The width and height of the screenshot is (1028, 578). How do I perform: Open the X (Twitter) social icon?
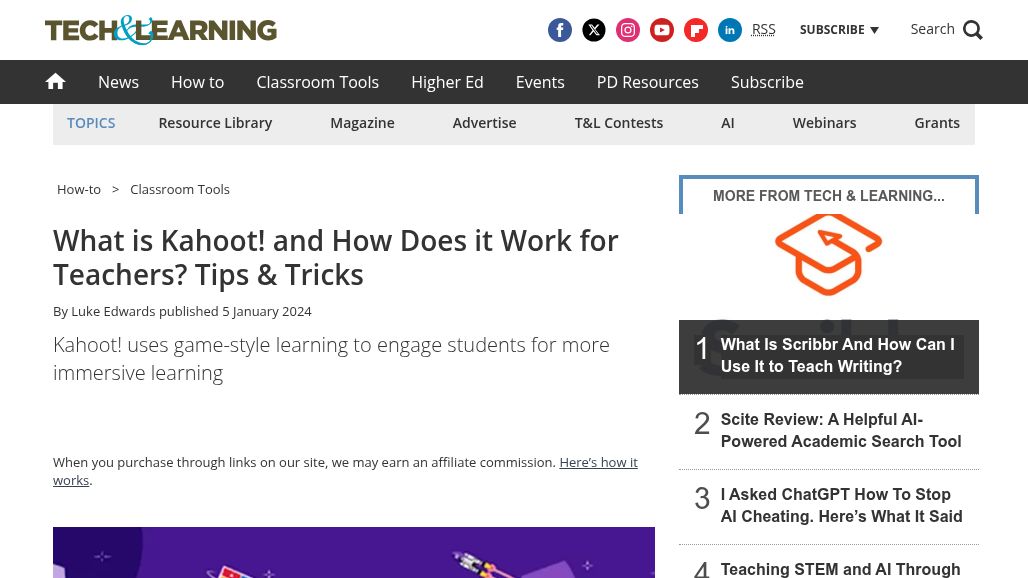pos(593,30)
